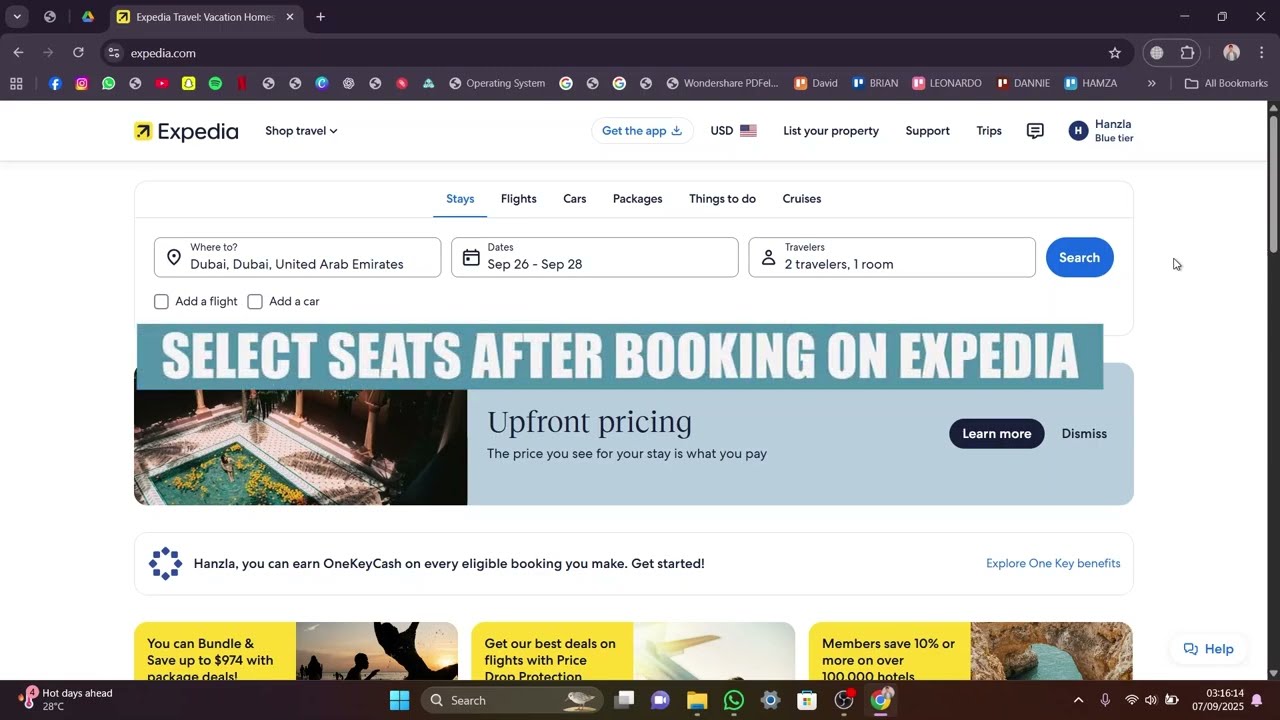Screen dimensions: 1280x720
Task: Click the Where to destination field
Action: coord(297,257)
